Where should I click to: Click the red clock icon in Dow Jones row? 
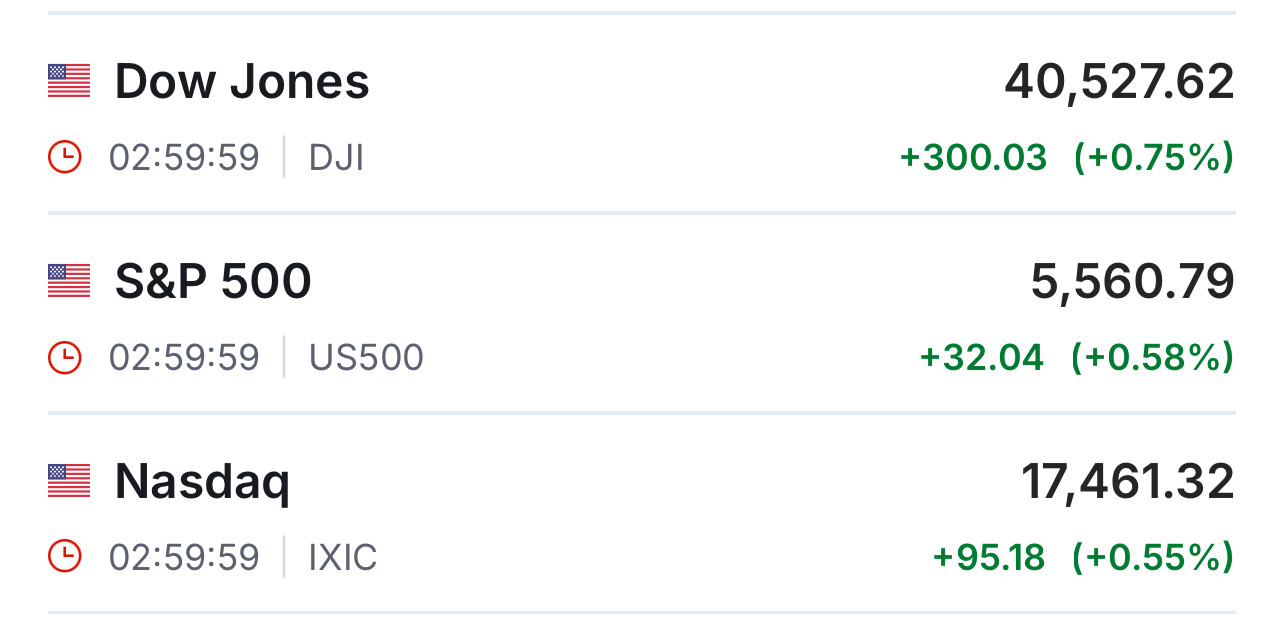(65, 157)
